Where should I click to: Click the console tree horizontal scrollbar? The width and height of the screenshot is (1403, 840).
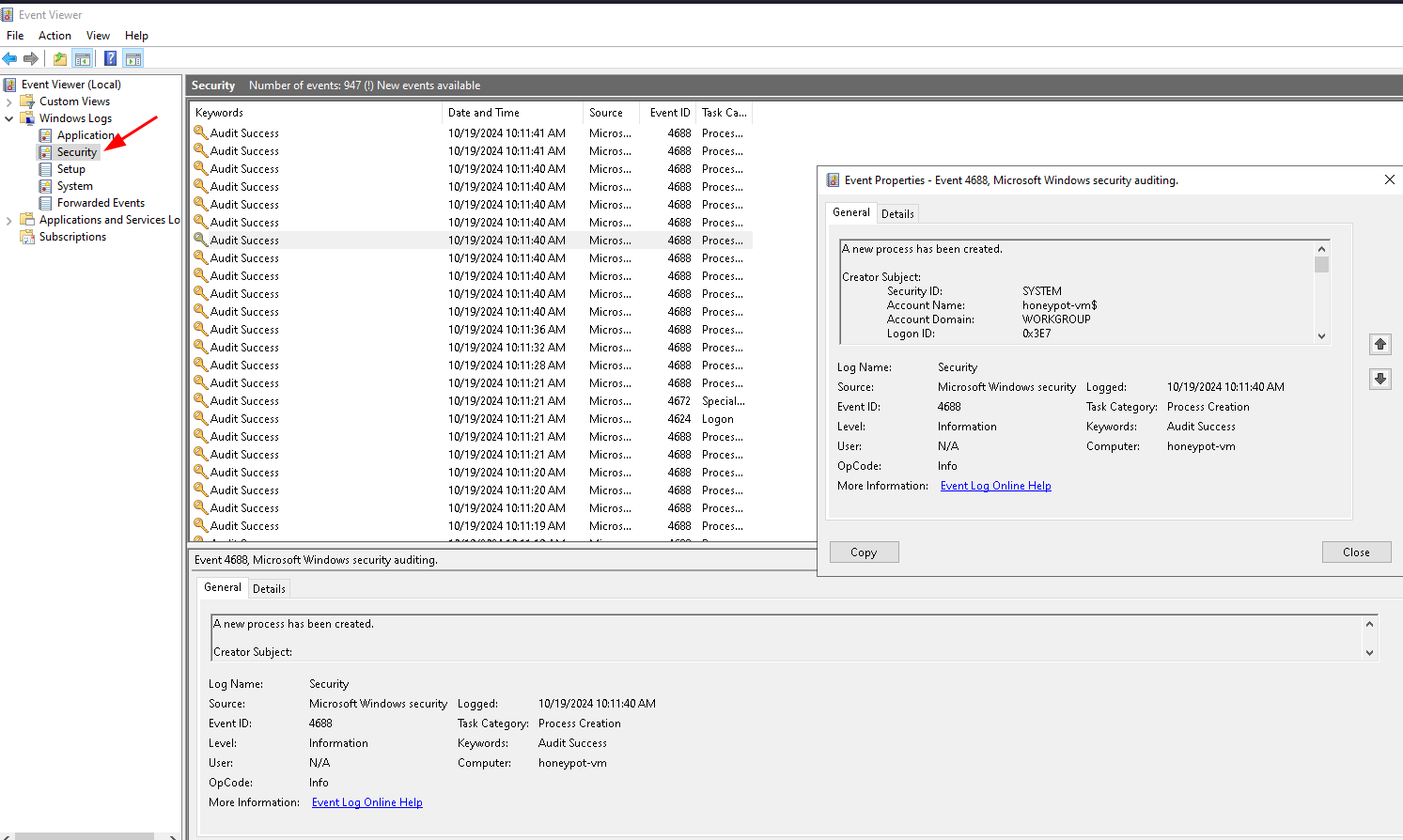click(85, 835)
